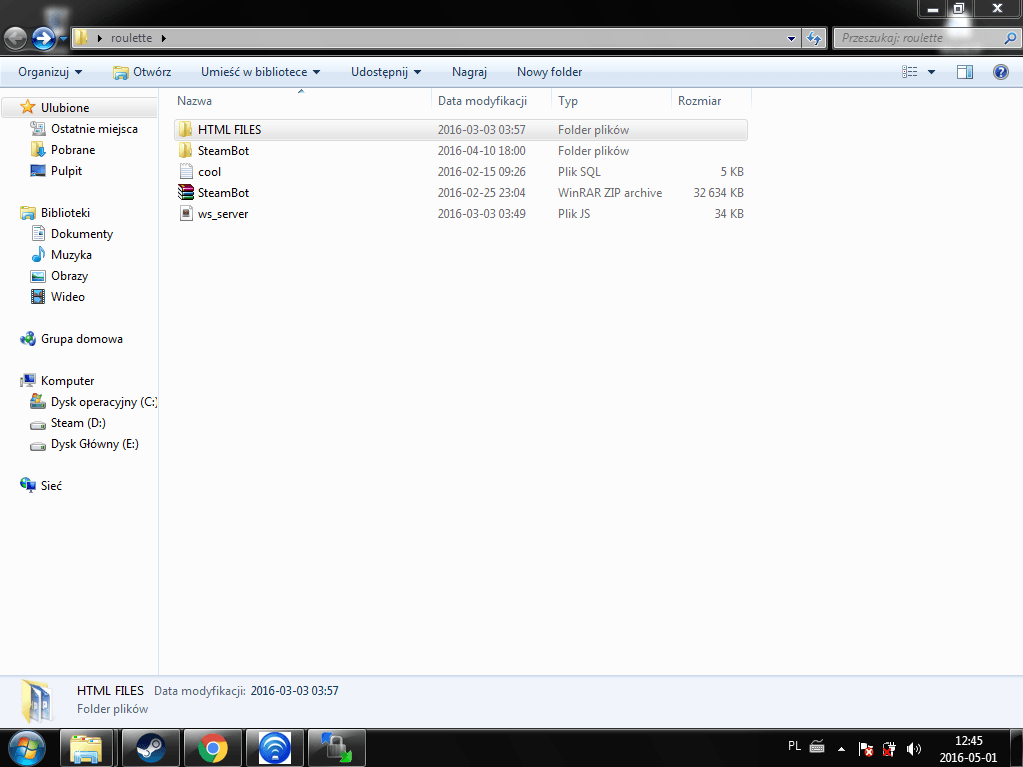This screenshot has height=767, width=1023.
Task: Open Google Chrome from the taskbar
Action: [212, 747]
